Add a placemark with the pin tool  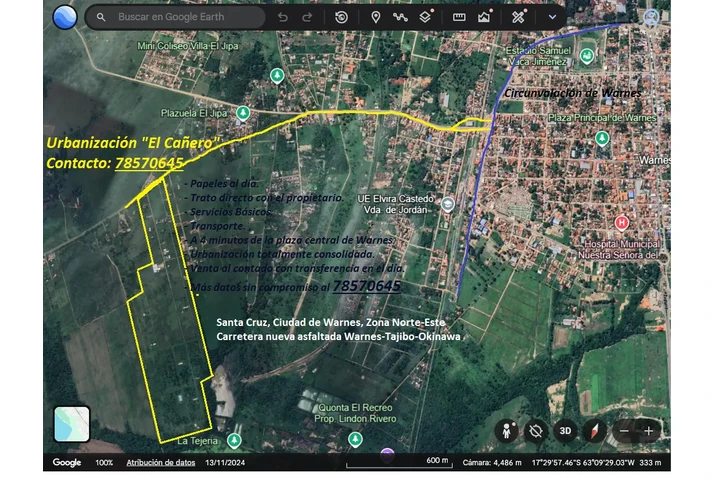(376, 17)
